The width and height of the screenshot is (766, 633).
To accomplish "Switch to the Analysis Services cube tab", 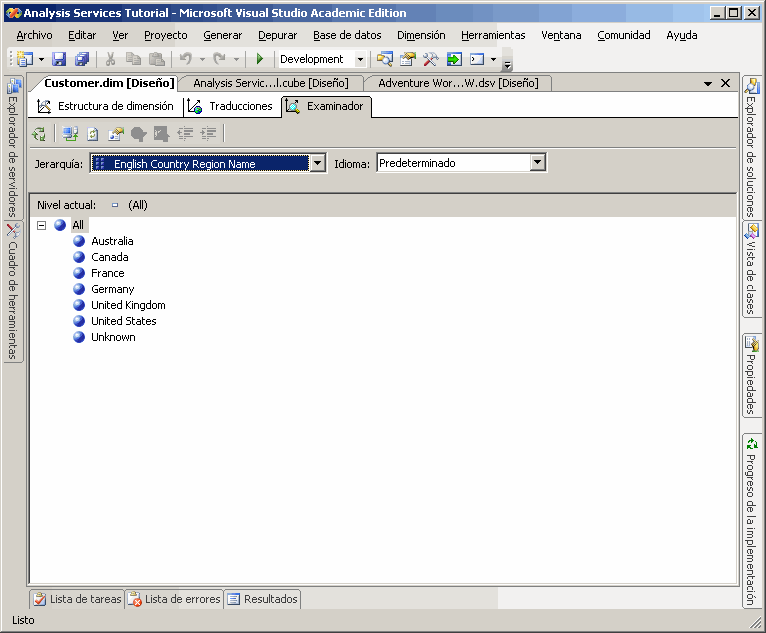I will (271, 83).
